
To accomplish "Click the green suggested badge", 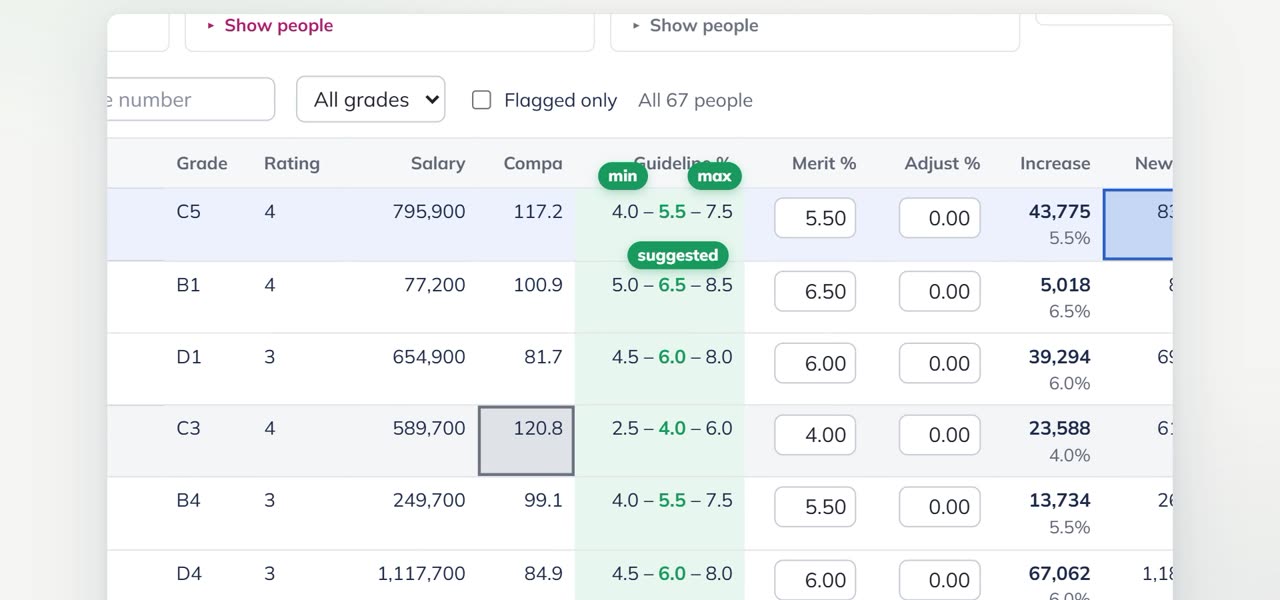I will click(678, 255).
